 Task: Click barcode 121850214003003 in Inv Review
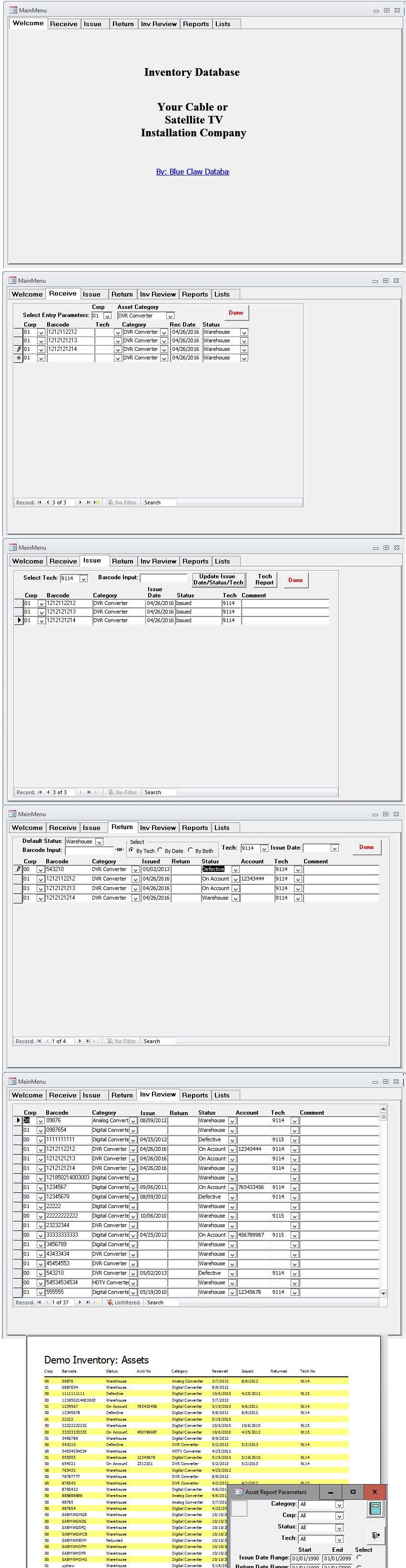click(x=68, y=1177)
